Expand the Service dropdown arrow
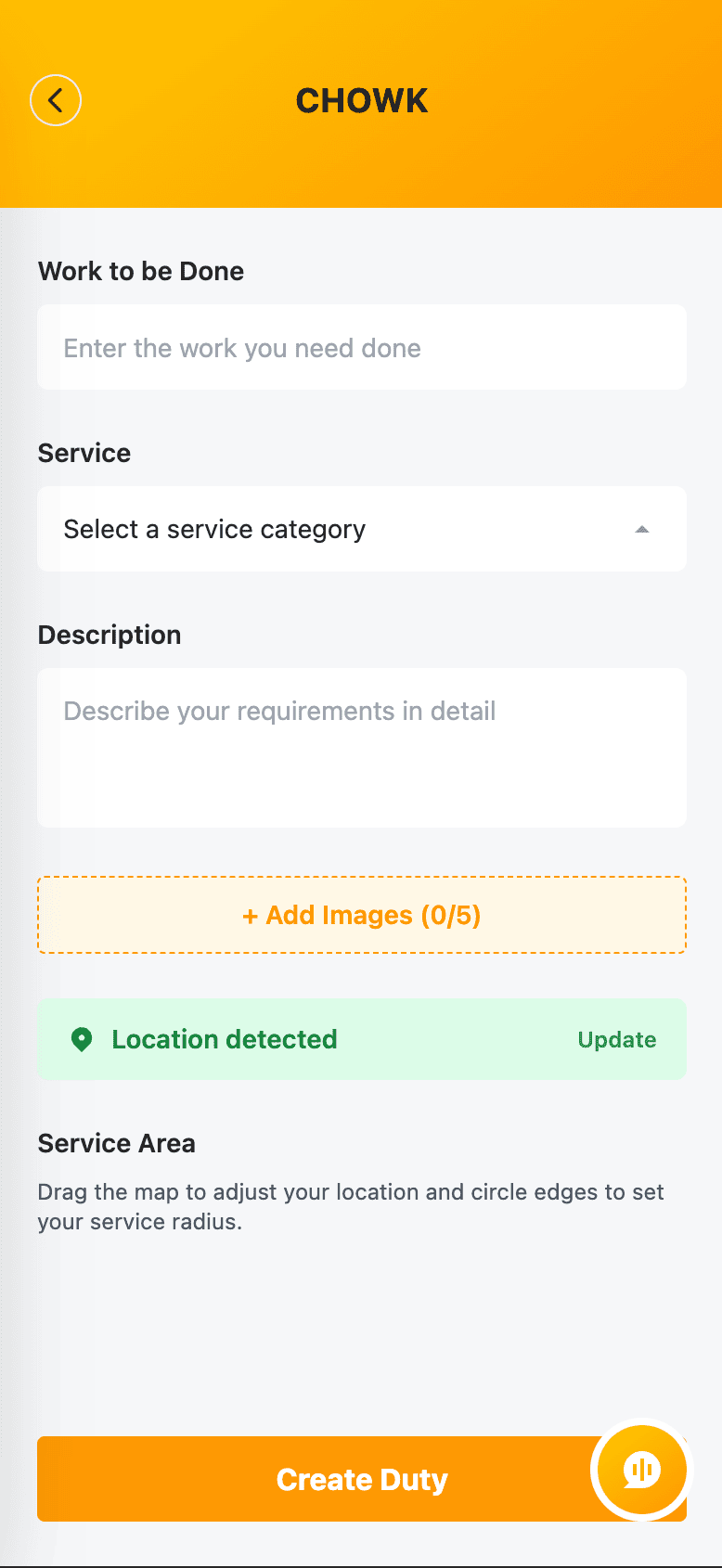The image size is (722, 1568). tap(641, 529)
